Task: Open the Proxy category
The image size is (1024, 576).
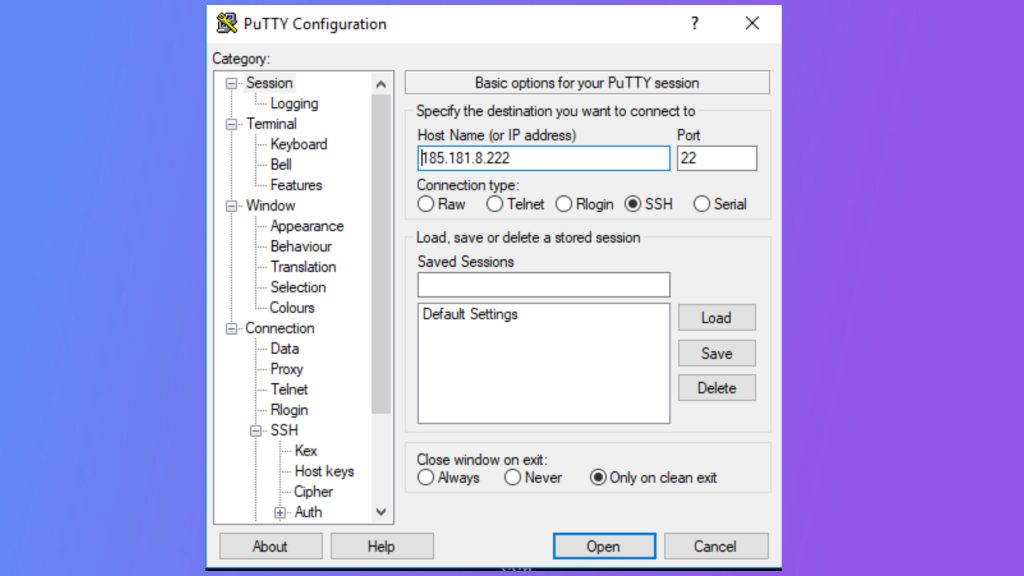Action: pos(287,369)
